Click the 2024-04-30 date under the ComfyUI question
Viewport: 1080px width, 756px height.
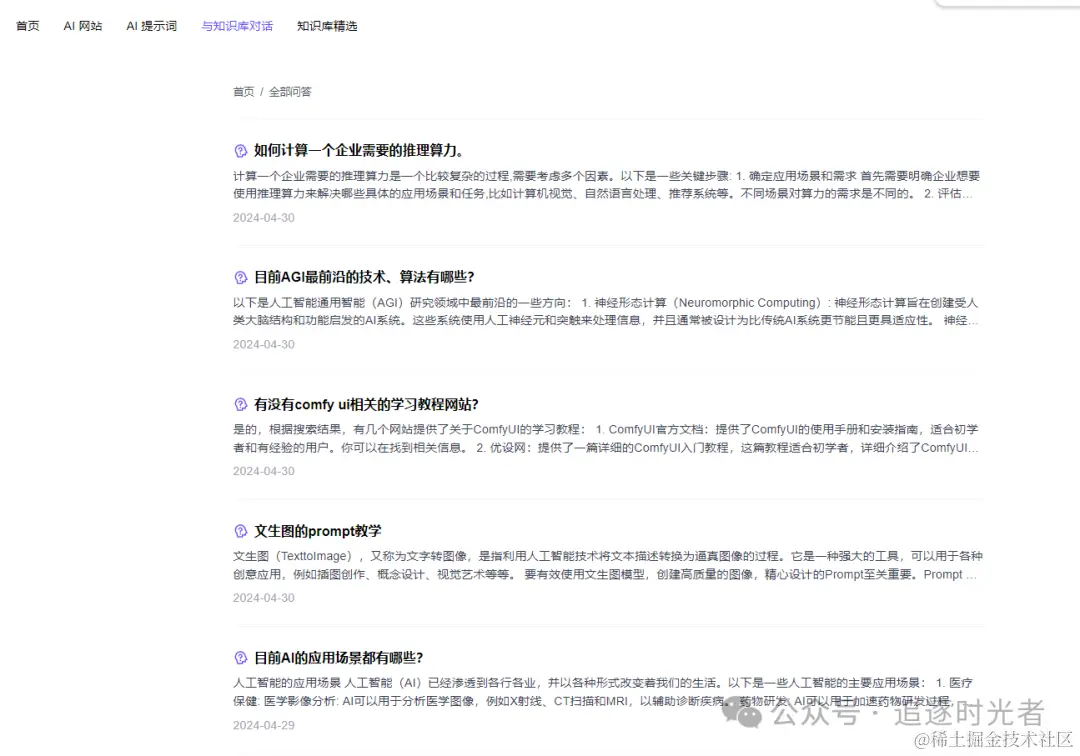point(263,470)
